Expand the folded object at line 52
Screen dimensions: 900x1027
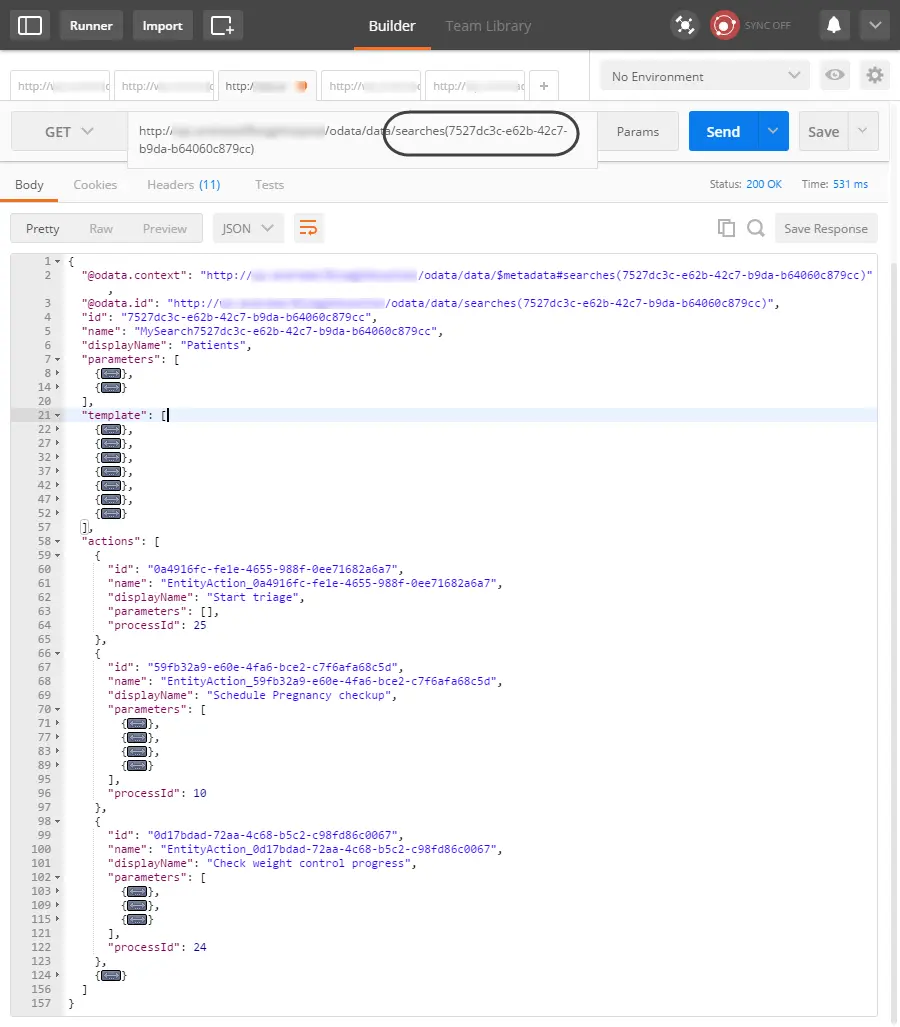tap(58, 514)
